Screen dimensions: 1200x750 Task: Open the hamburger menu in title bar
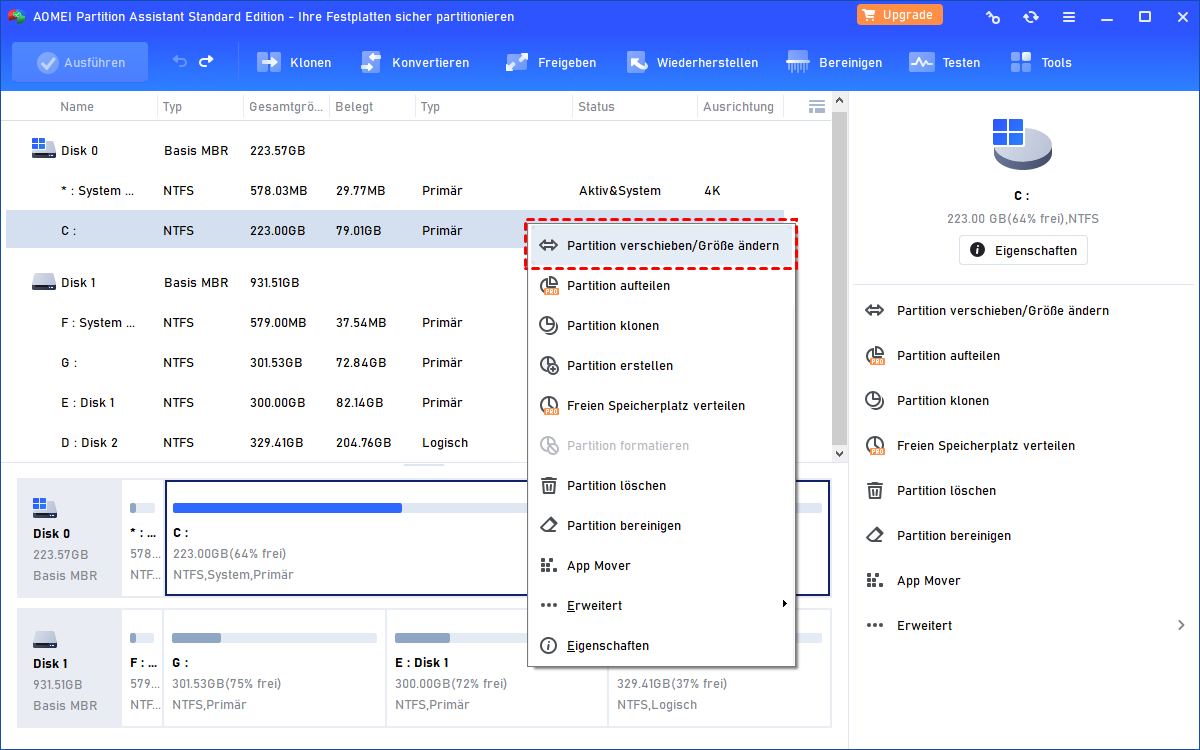click(1069, 17)
